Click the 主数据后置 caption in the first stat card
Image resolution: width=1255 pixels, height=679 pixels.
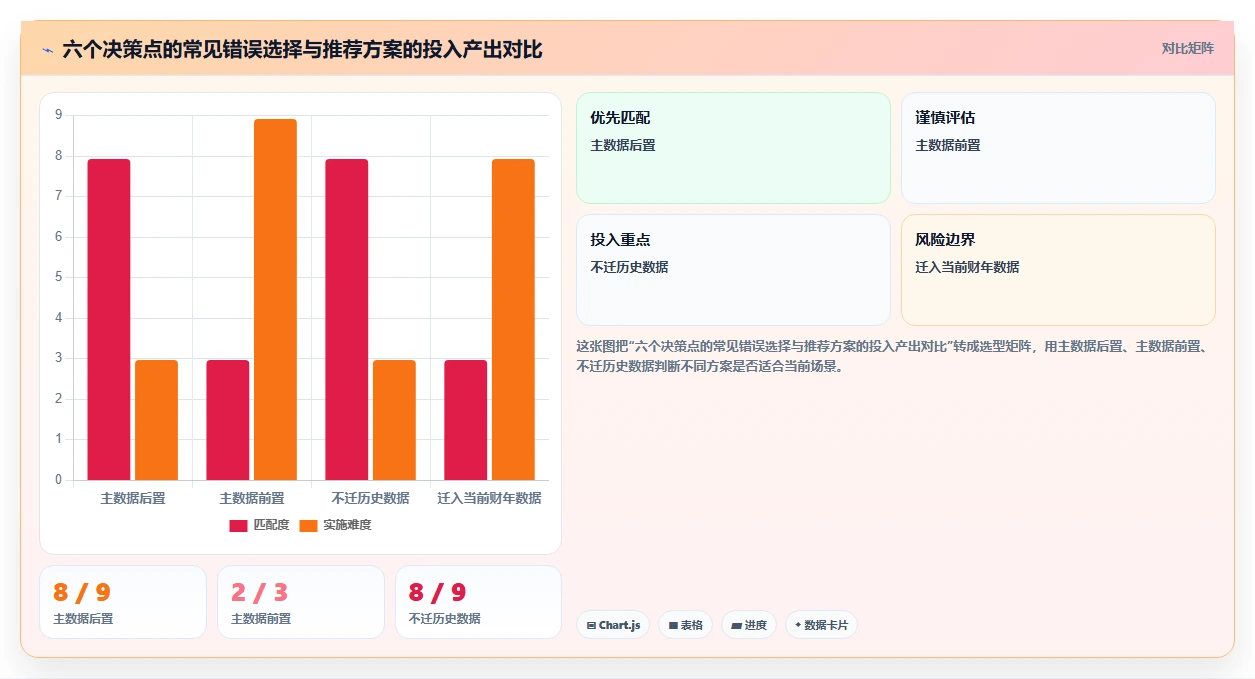(x=83, y=619)
